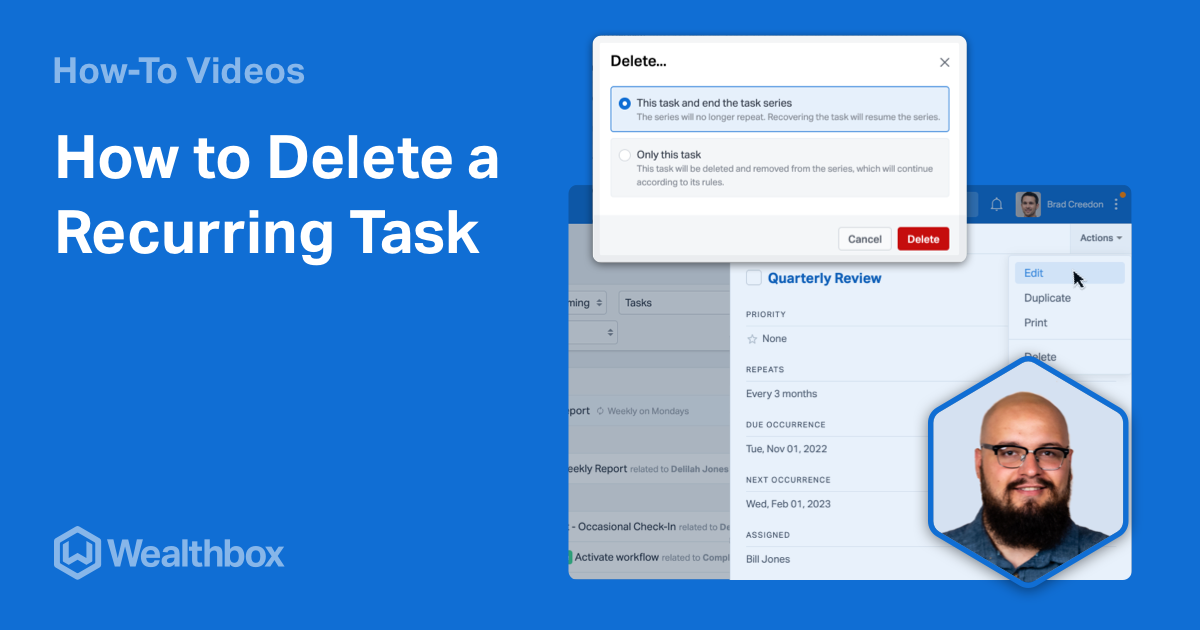Click the priority star icon beside None
The image size is (1200, 630).
click(752, 339)
